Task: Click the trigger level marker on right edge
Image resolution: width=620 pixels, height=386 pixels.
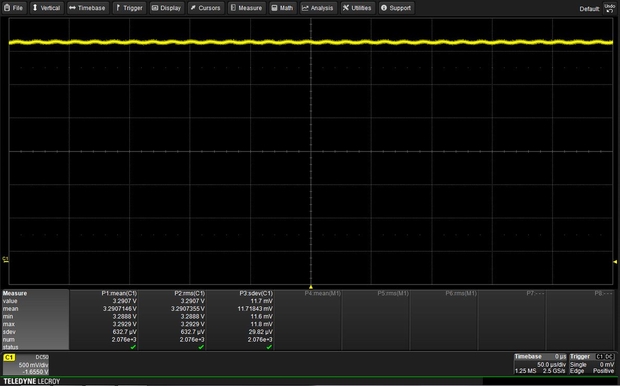Action: (x=615, y=262)
